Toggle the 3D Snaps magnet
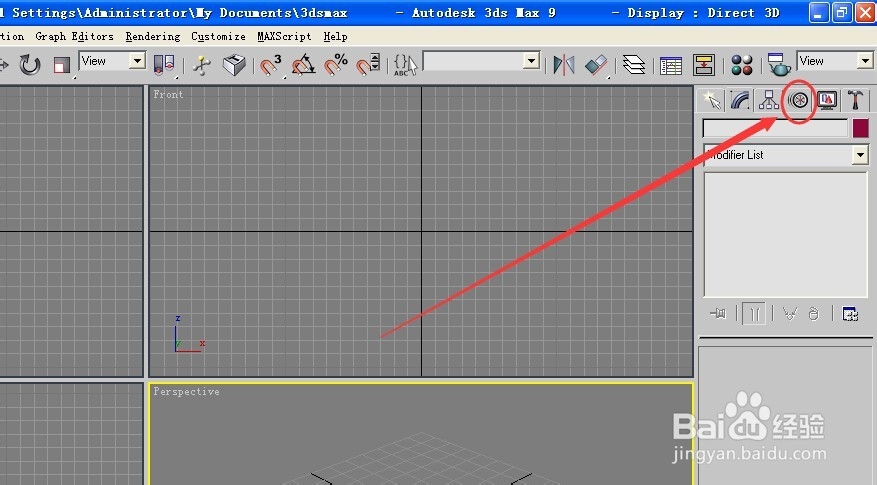The width and height of the screenshot is (877, 485). [x=270, y=65]
